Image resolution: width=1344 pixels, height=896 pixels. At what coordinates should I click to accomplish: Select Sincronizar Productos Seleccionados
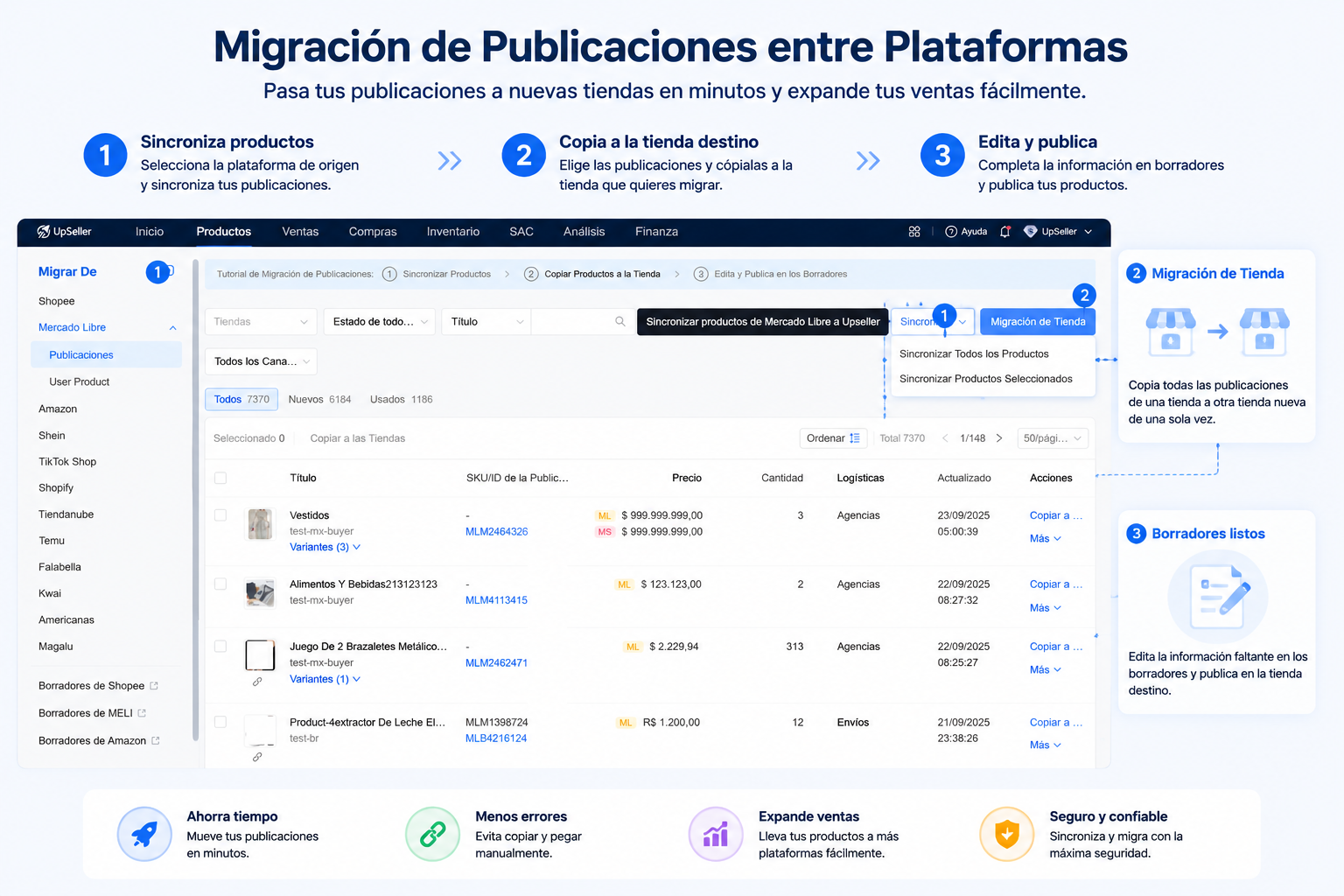click(986, 379)
